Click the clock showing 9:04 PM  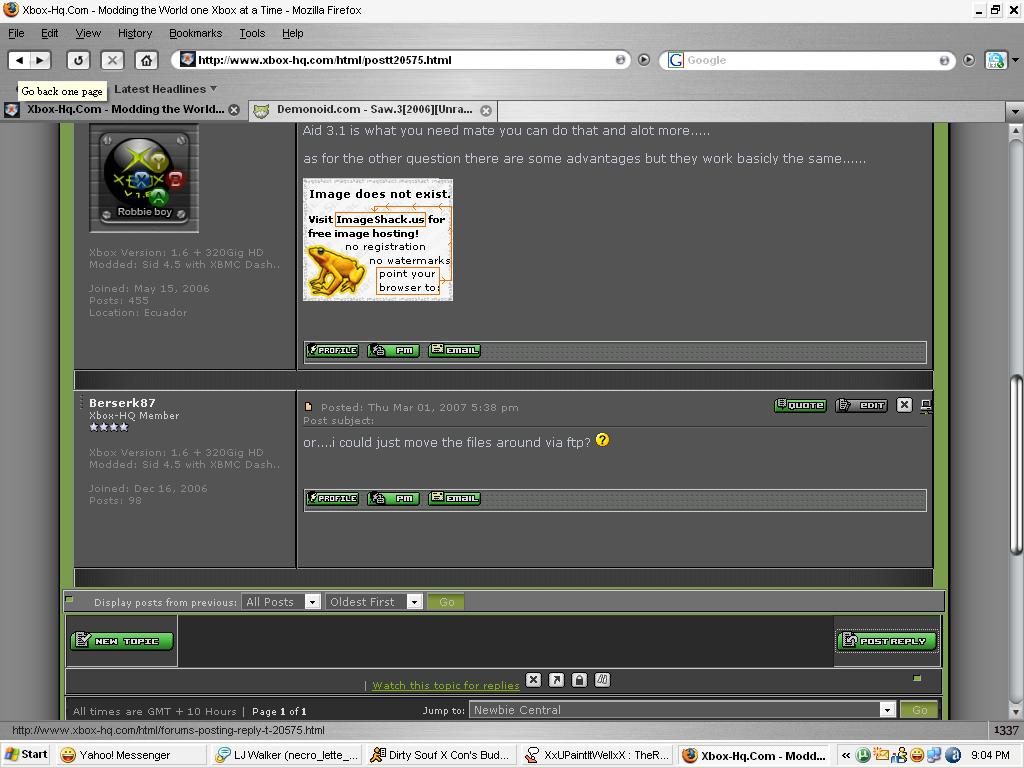(x=990, y=756)
